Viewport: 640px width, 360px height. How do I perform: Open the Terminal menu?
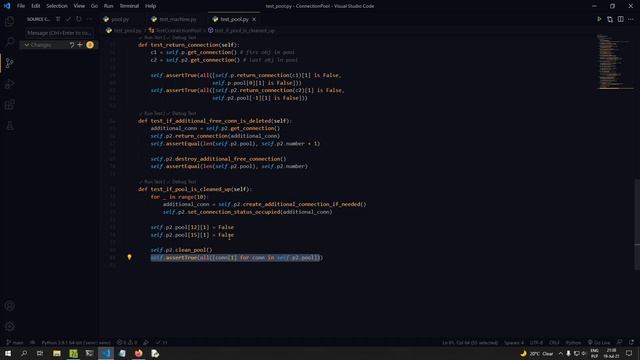click(x=129, y=6)
